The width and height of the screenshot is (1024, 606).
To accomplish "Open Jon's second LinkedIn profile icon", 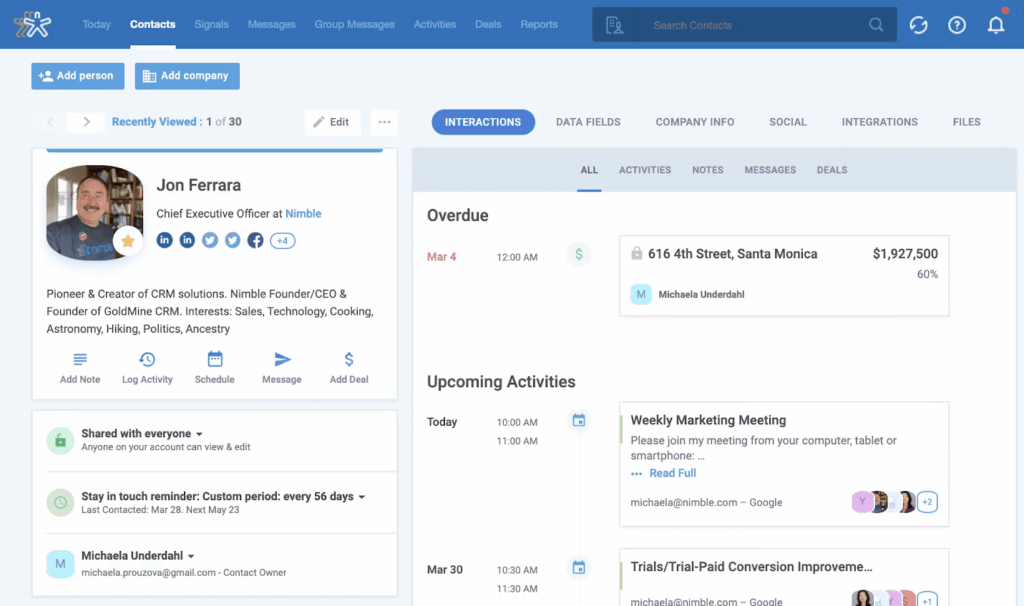I will click(187, 240).
